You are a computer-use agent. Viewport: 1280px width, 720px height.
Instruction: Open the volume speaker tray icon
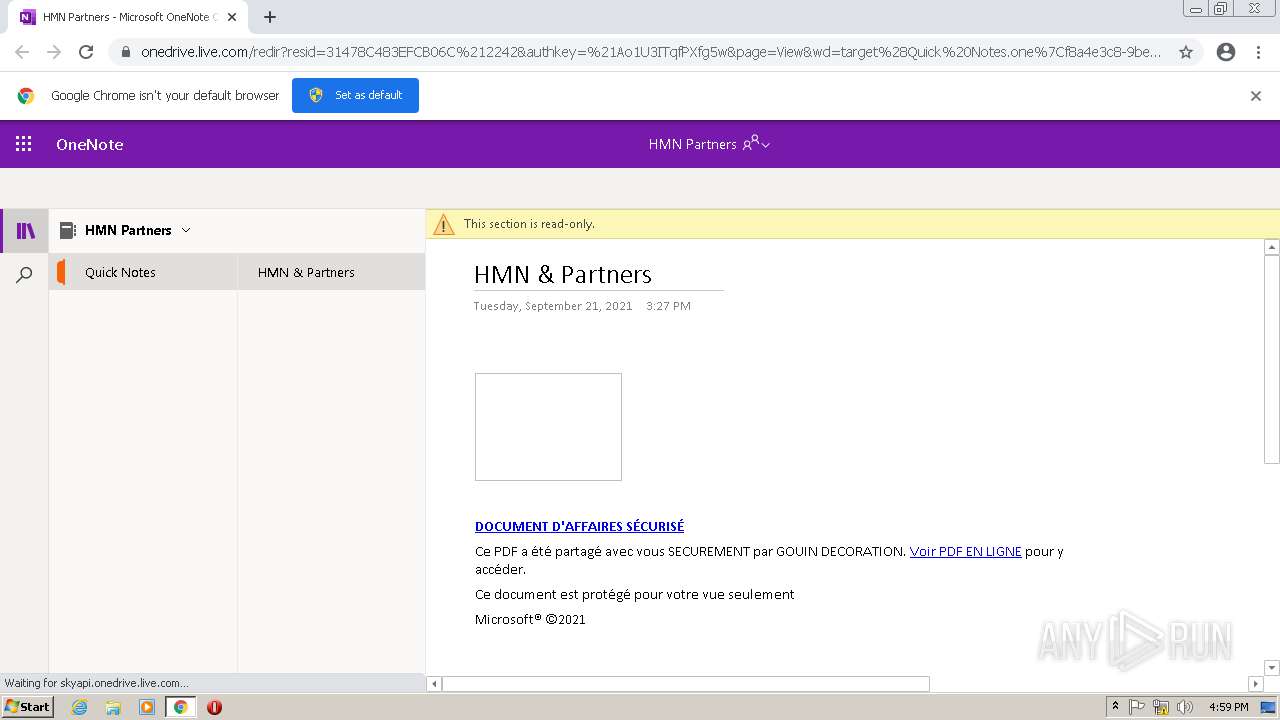click(1185, 707)
